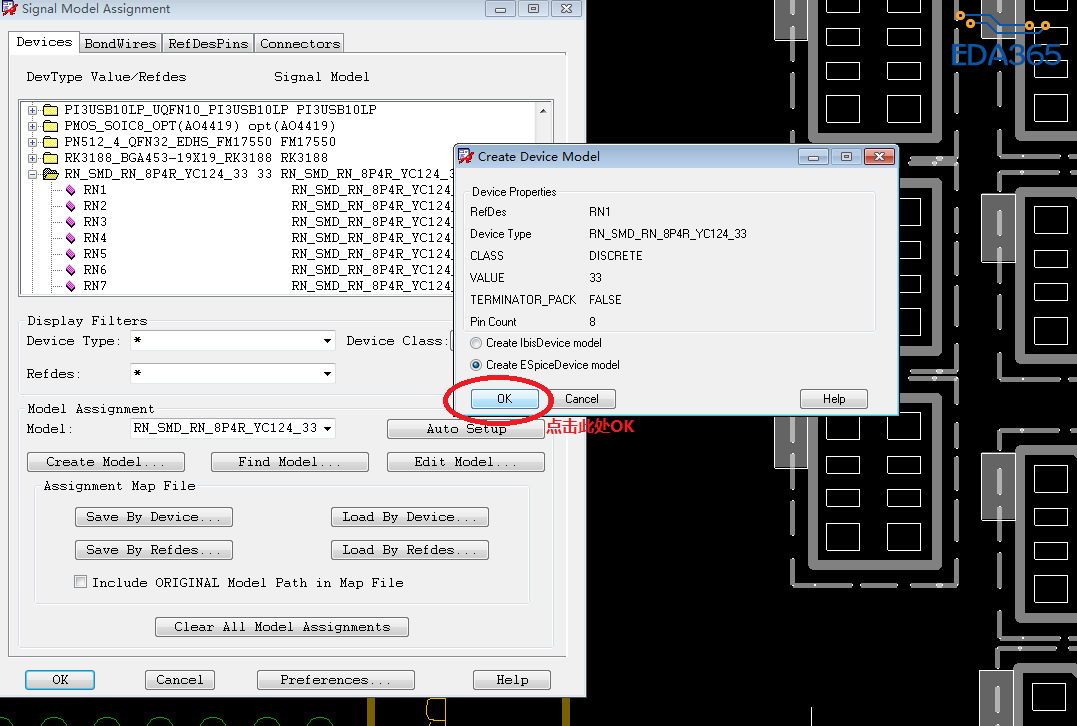Click the diamond icon beside RN1
Viewport: 1077px width, 726px height.
click(x=71, y=190)
